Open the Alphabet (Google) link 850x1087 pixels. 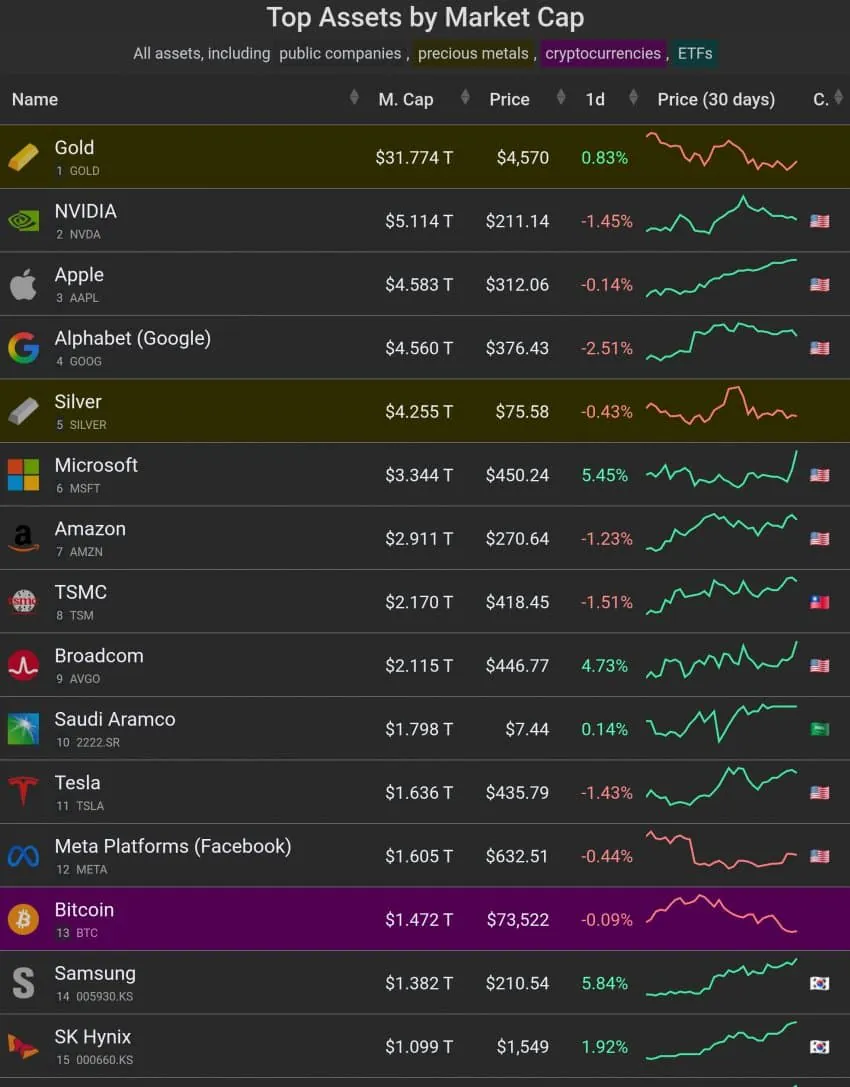click(132, 338)
